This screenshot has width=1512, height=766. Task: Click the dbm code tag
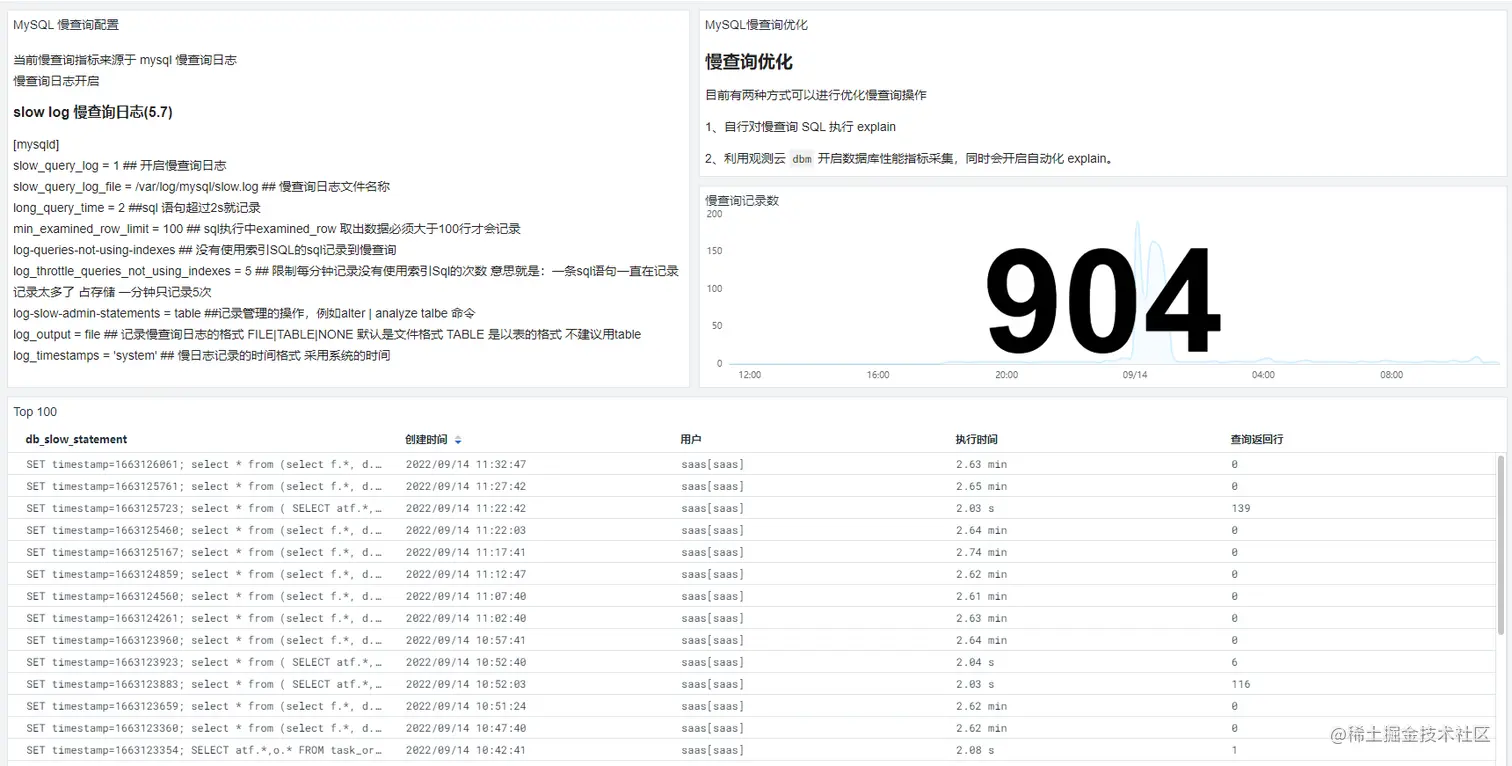802,158
